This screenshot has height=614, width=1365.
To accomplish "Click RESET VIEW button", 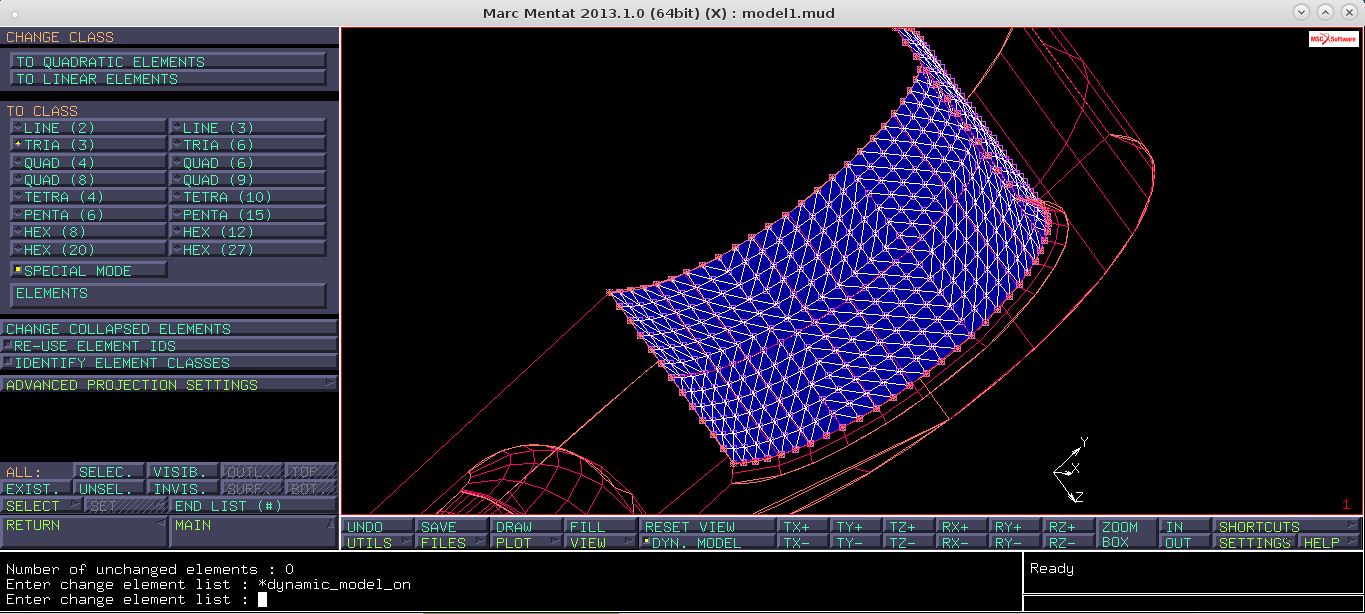I will coord(707,527).
